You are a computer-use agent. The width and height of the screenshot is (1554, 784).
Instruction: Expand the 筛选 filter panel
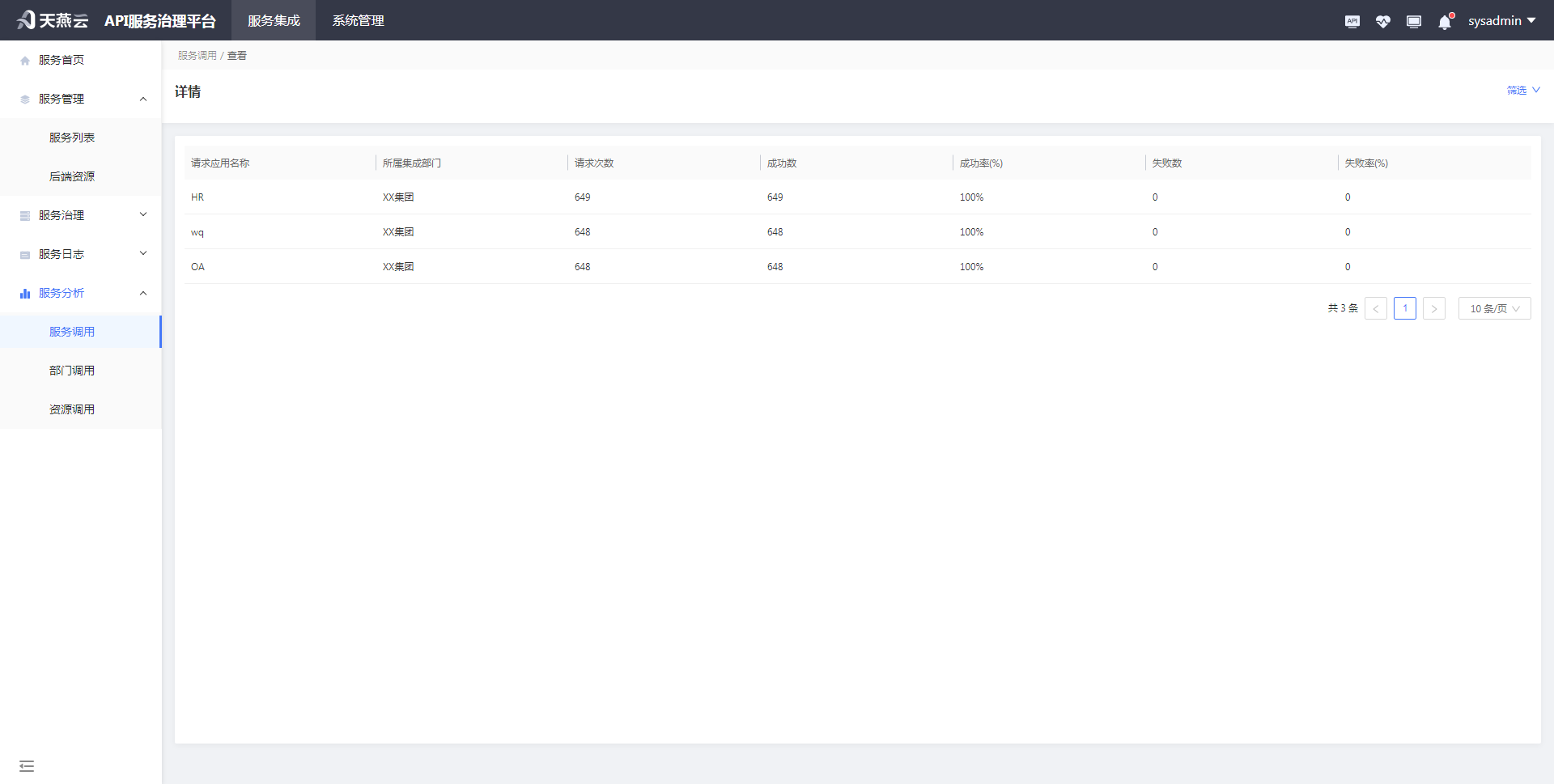click(x=1522, y=91)
